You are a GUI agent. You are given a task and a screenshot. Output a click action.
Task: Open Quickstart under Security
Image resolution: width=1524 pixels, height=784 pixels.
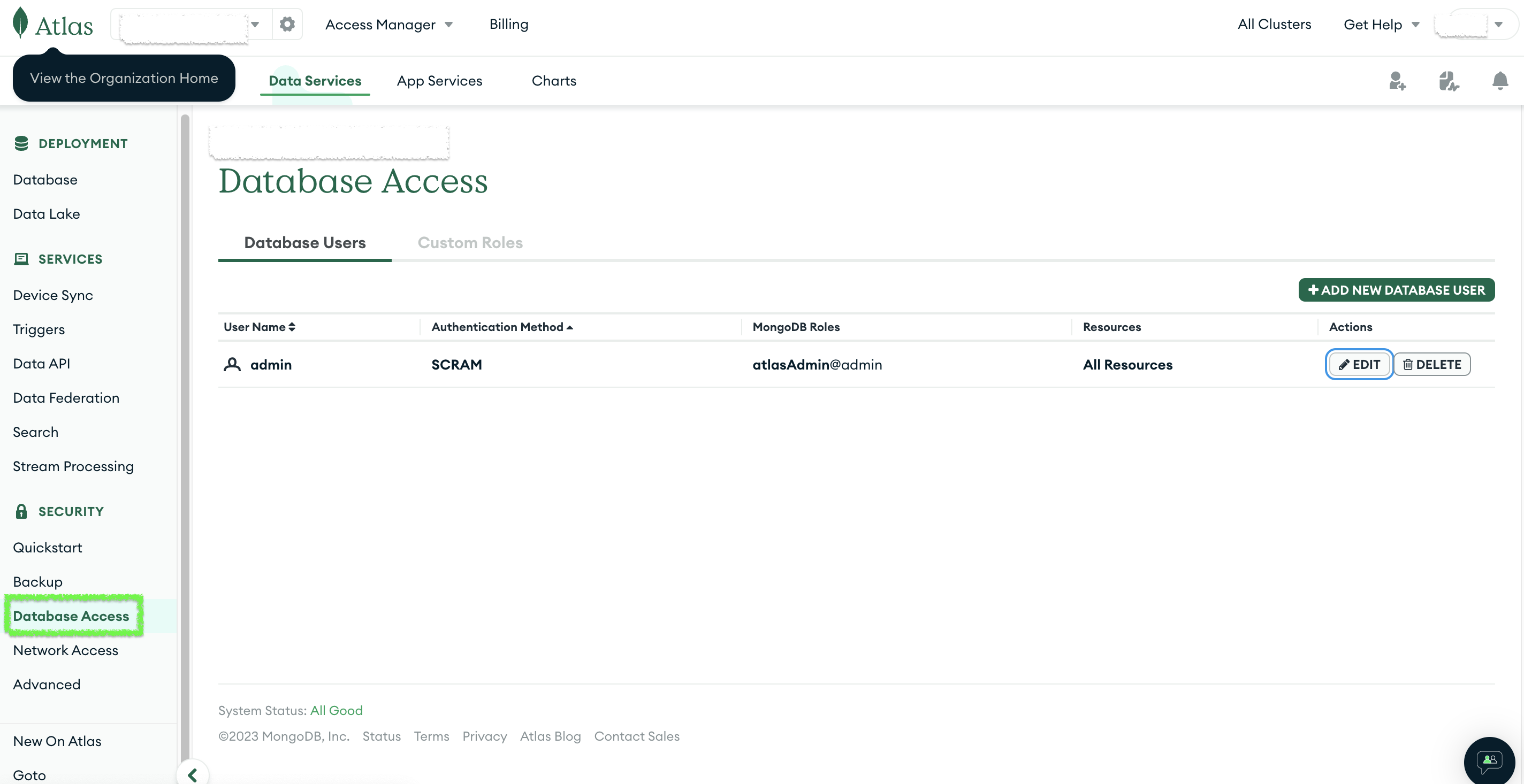point(47,548)
